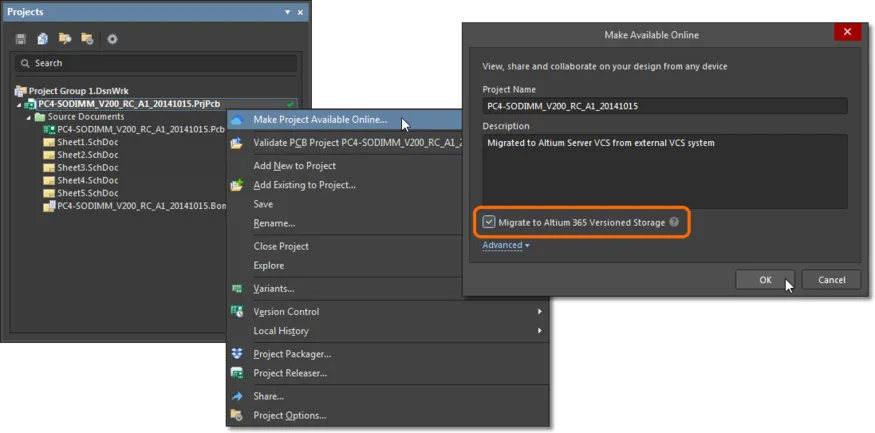Click the Project Options menu icon
The image size is (875, 433).
click(x=237, y=415)
